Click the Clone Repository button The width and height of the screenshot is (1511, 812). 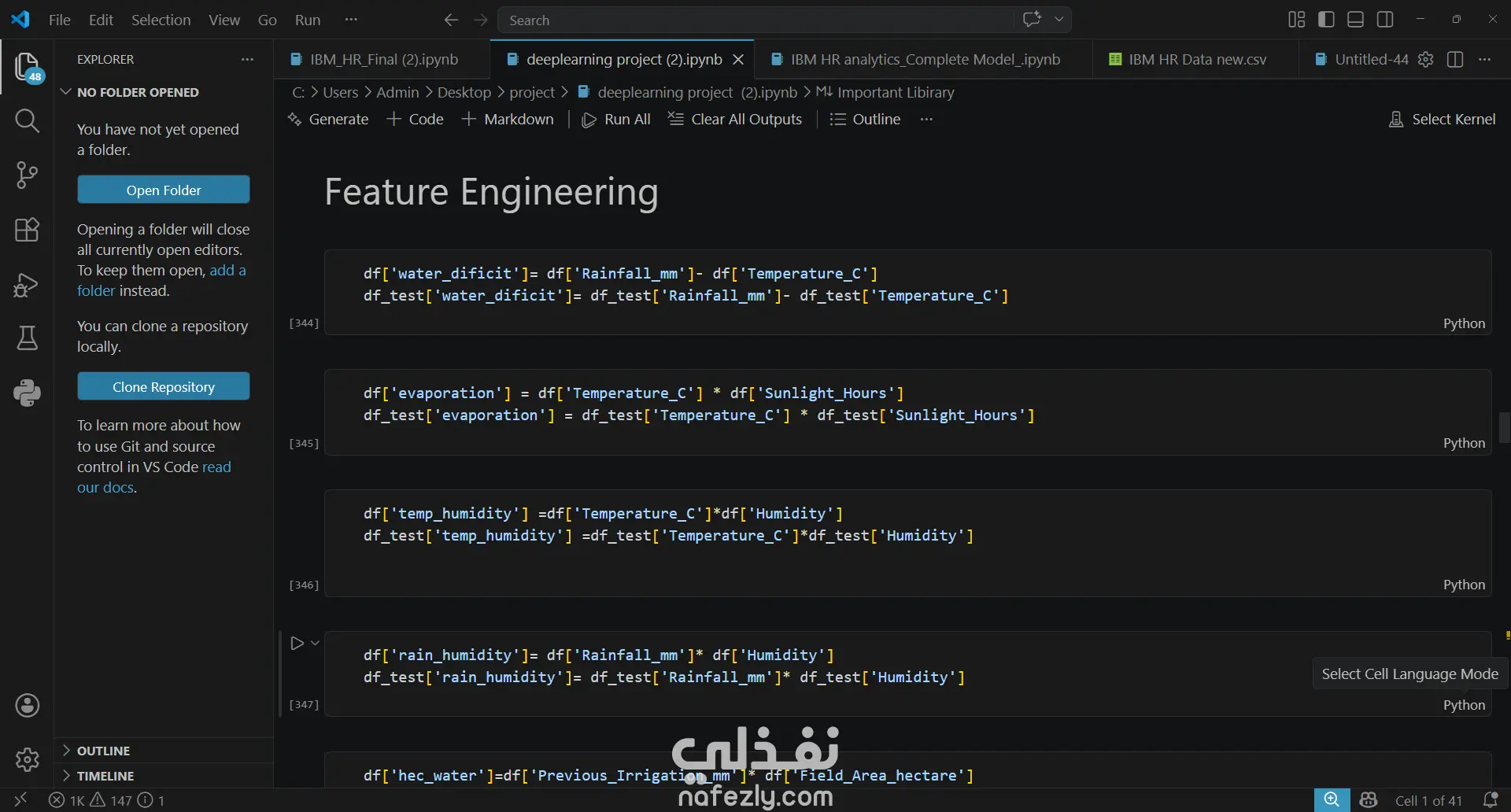164,386
